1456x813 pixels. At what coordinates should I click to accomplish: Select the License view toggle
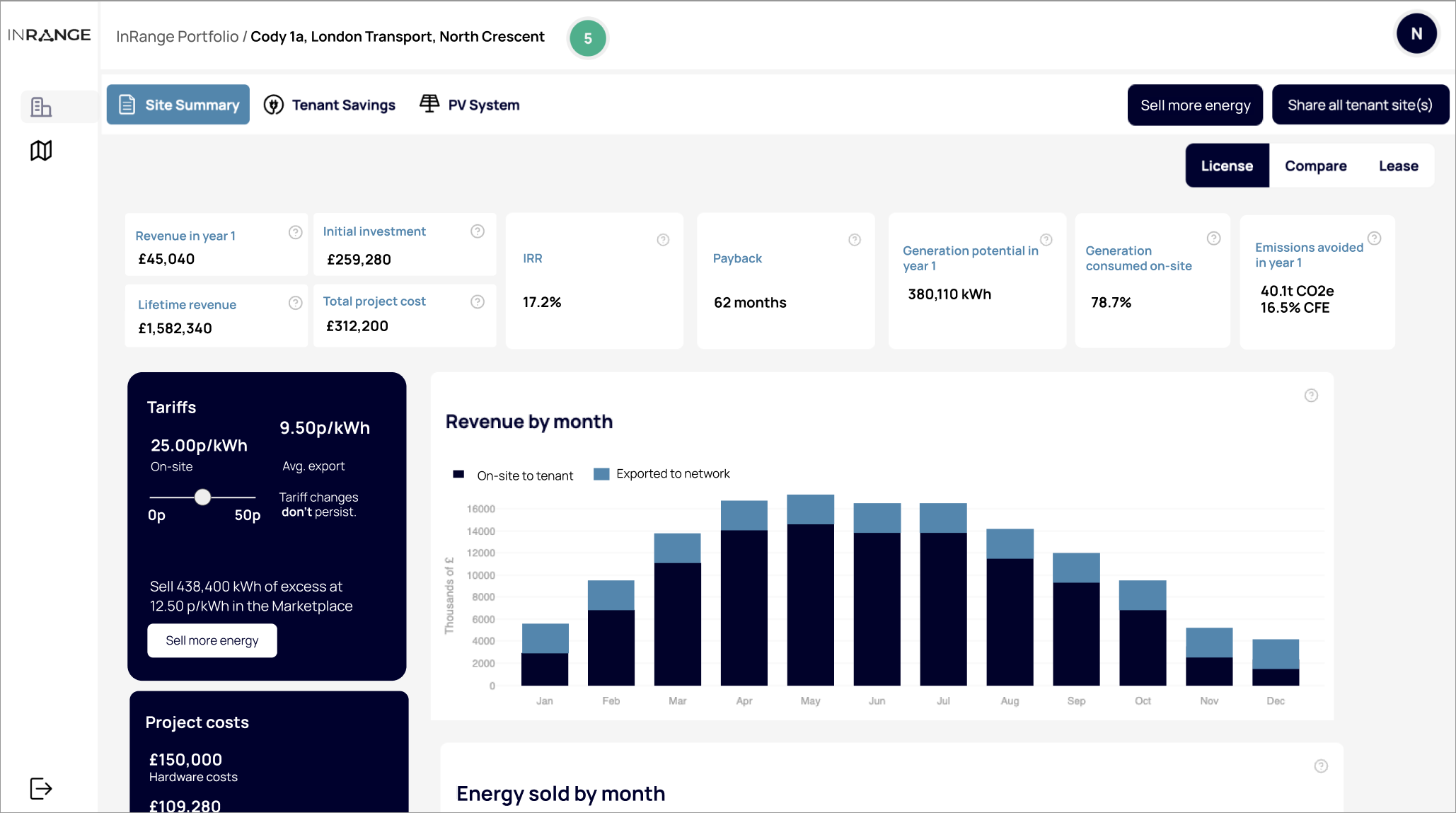(1227, 166)
